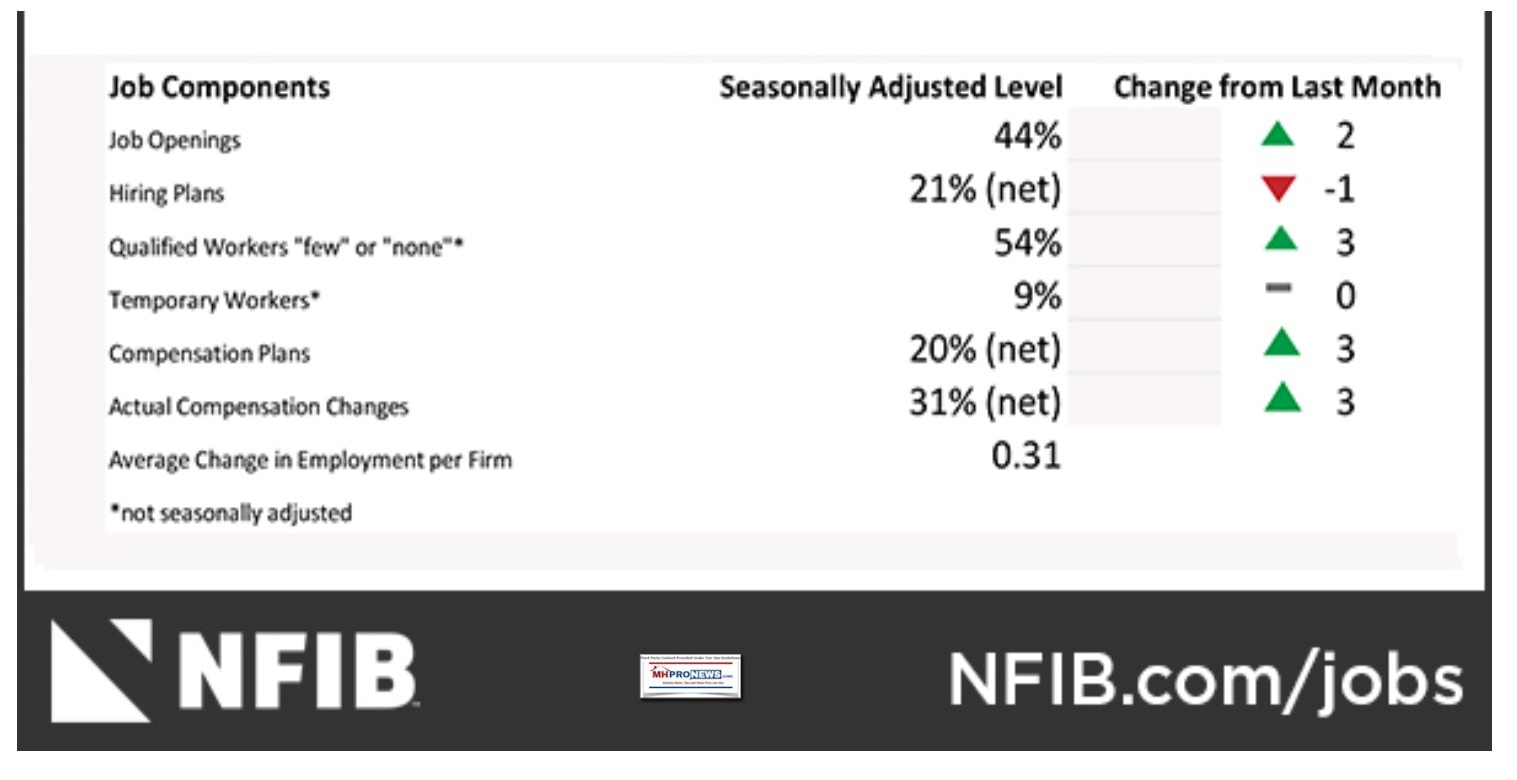Click the green up arrow for Job Openings
1517x780 pixels.
tap(1279, 136)
